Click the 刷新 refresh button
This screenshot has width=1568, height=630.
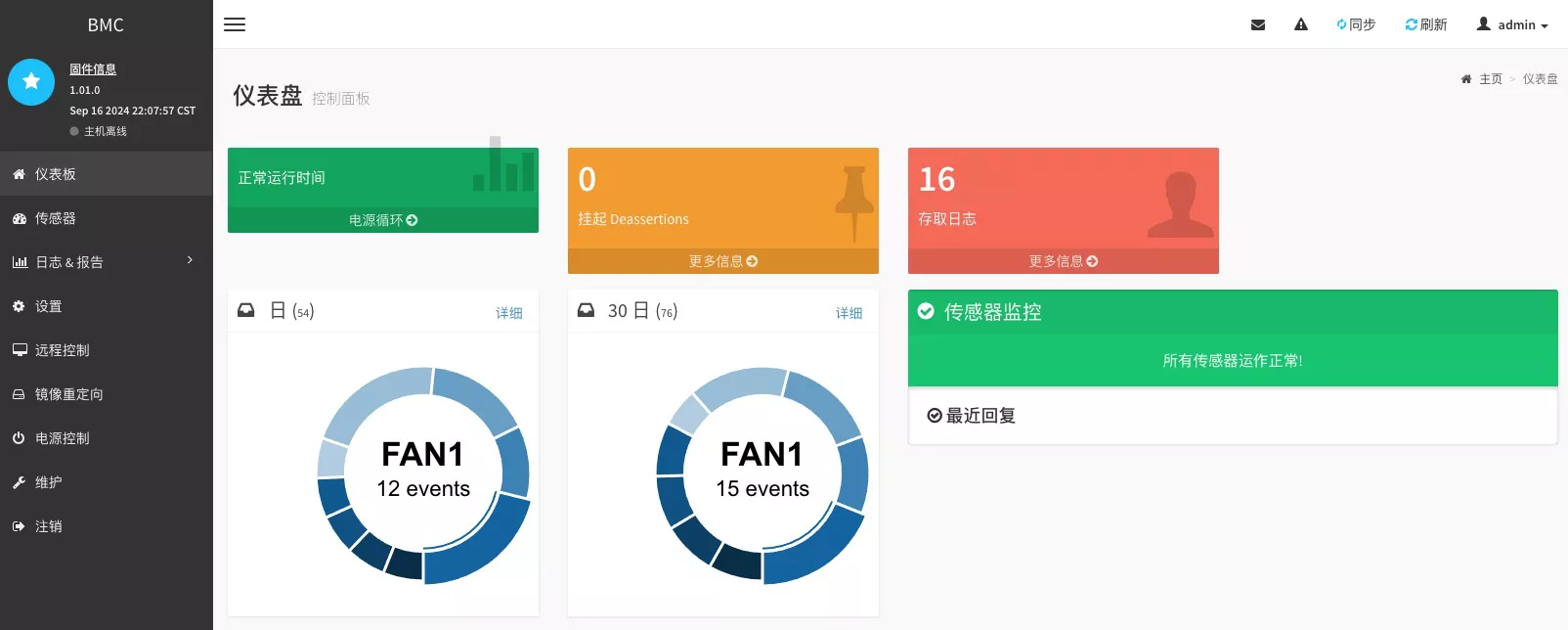click(1426, 24)
